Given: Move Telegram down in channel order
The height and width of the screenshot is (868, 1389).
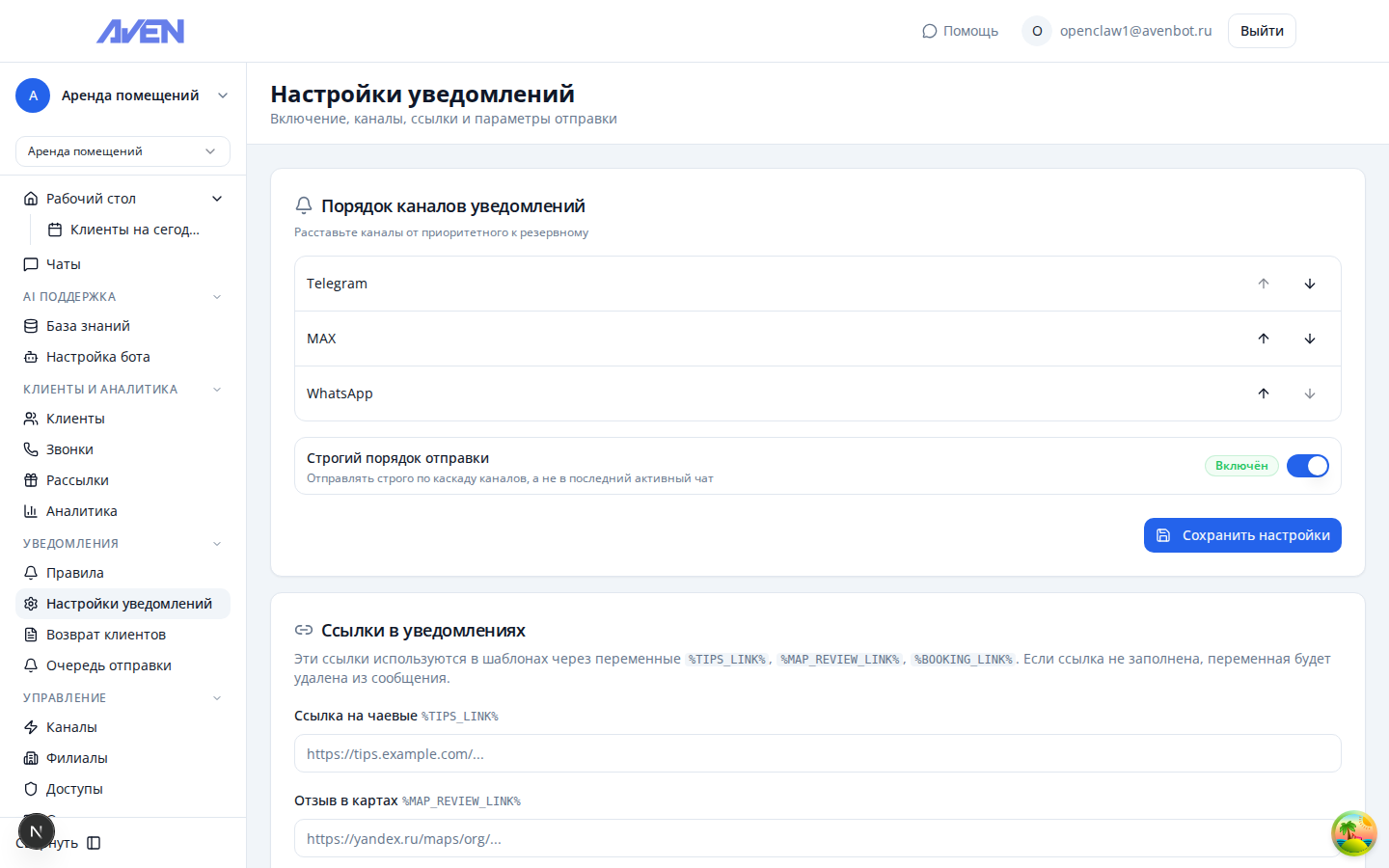Looking at the screenshot, I should point(1310,283).
